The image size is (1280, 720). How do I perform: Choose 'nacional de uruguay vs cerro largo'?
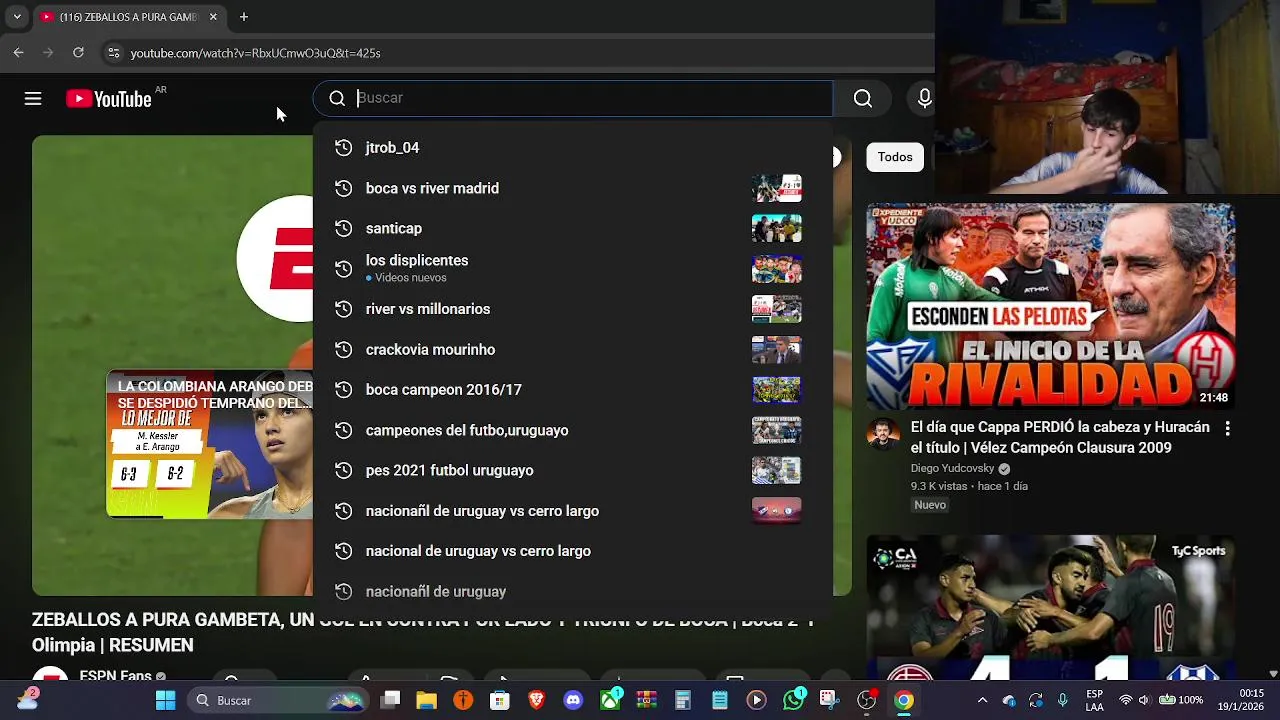[x=572, y=551]
